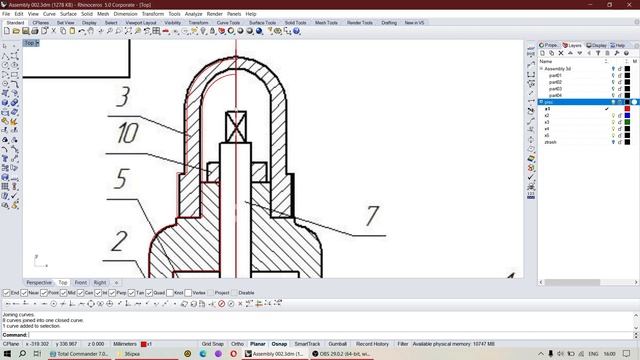Toggle the Cen osnap checkbox
The height and width of the screenshot is (360, 640).
click(x=80, y=293)
